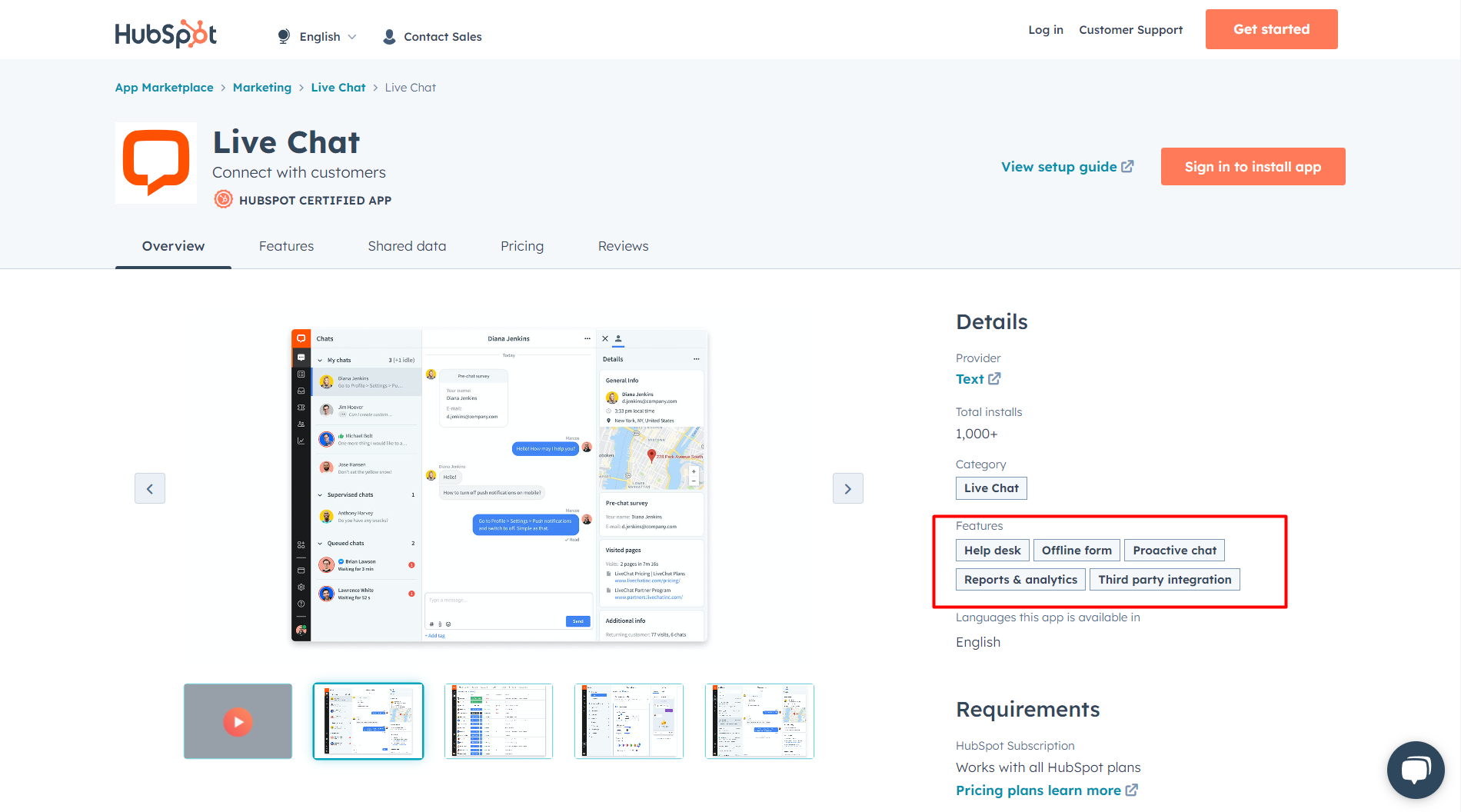Image resolution: width=1461 pixels, height=812 pixels.
Task: Select the third carousel thumbnail
Action: tap(498, 721)
